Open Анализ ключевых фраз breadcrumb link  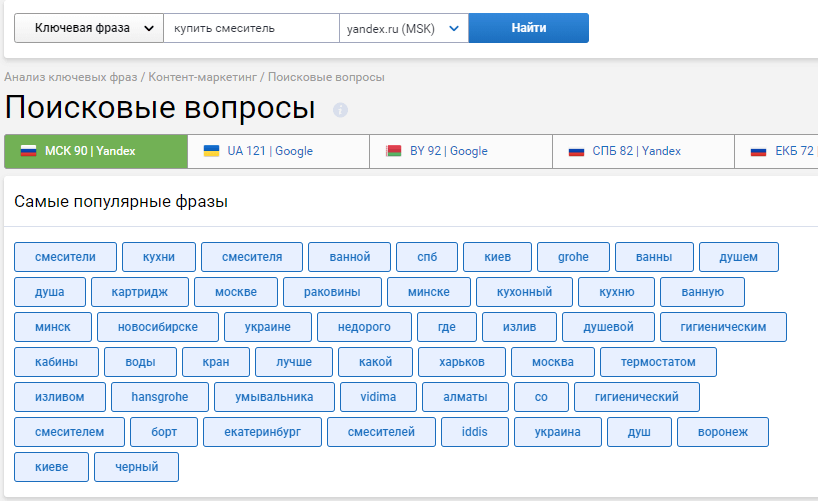click(71, 77)
